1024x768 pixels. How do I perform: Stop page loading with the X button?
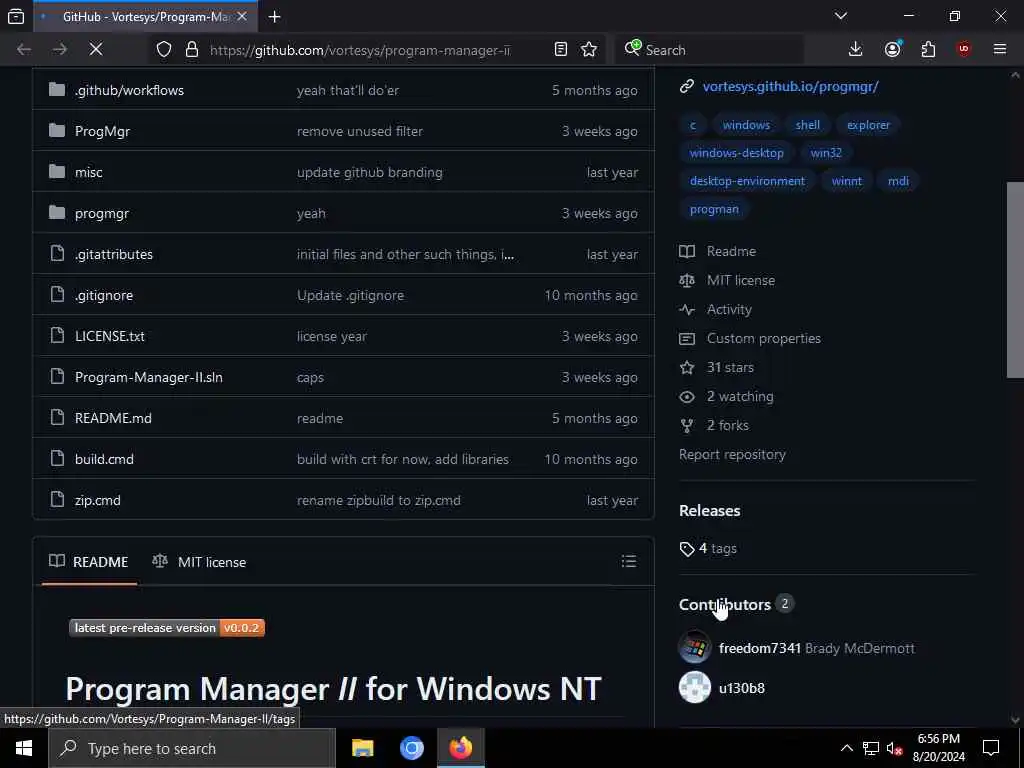point(96,49)
